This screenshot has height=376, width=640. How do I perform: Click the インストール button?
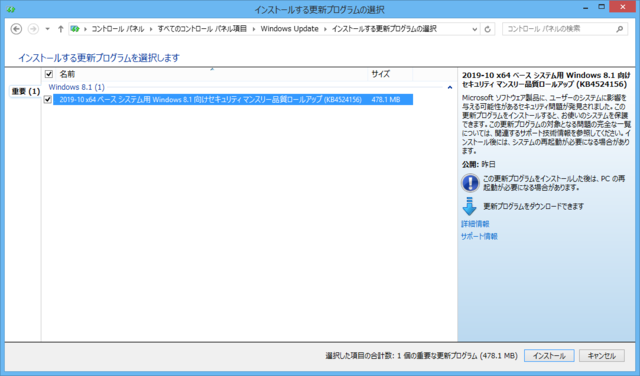coord(549,356)
